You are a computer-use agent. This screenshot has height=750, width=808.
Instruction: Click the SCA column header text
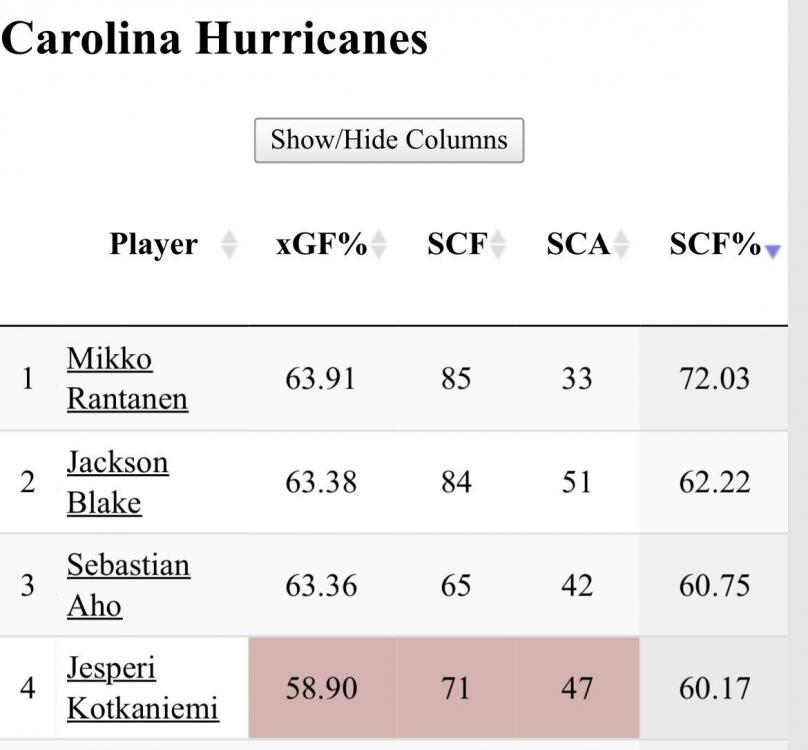click(578, 245)
